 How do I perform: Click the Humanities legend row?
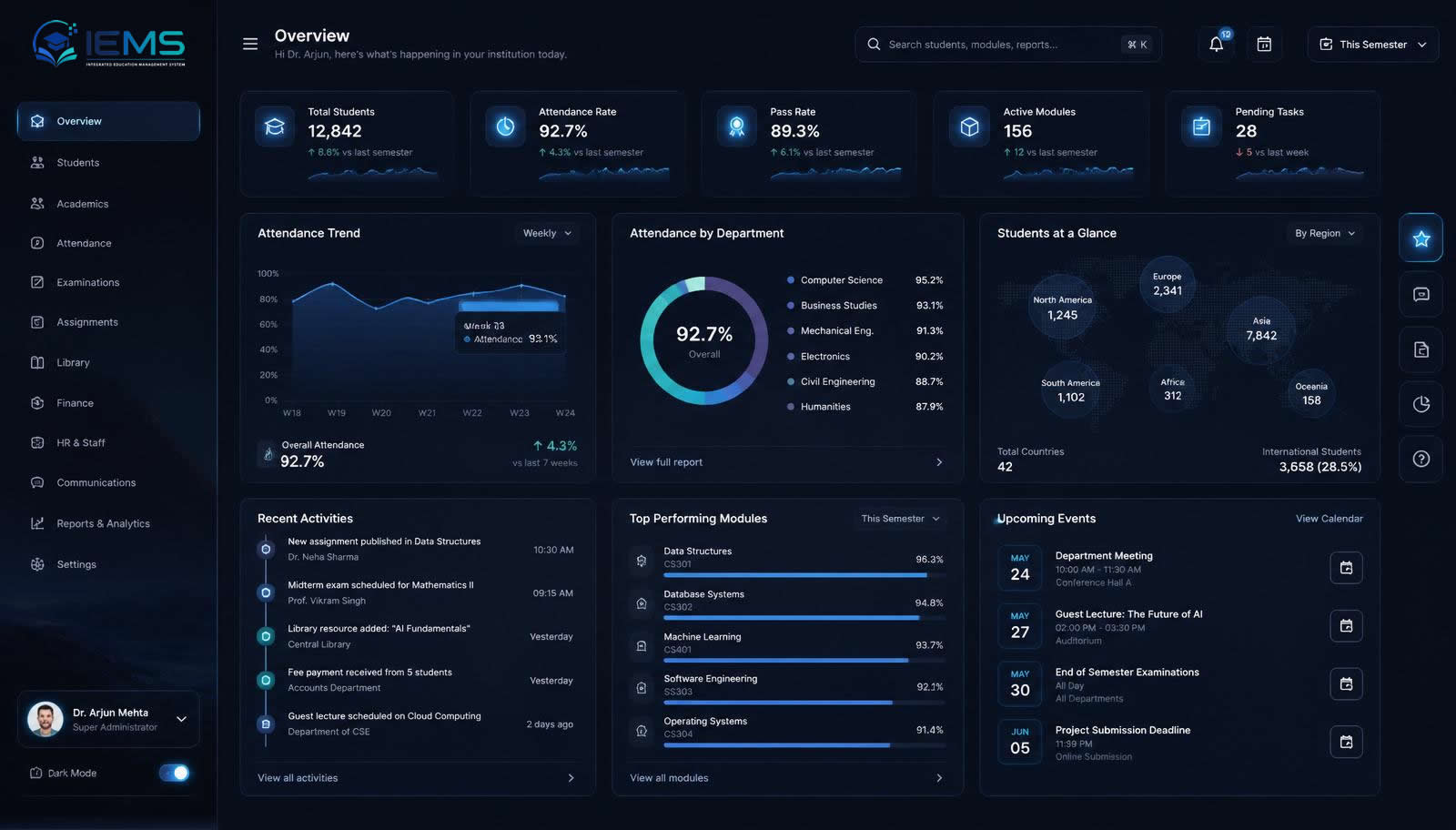pyautogui.click(x=865, y=407)
